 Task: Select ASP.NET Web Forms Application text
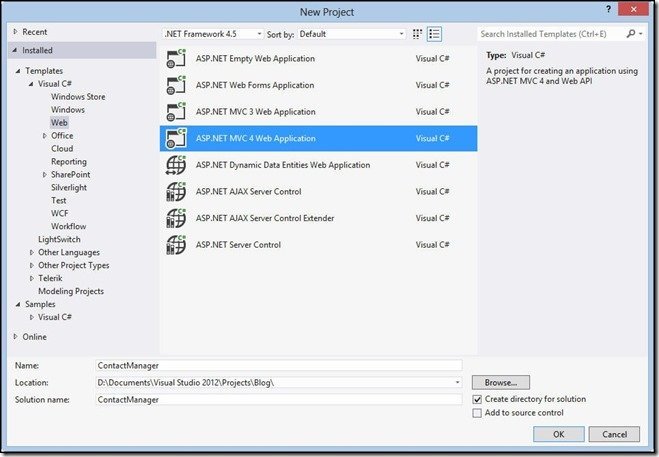[255, 85]
